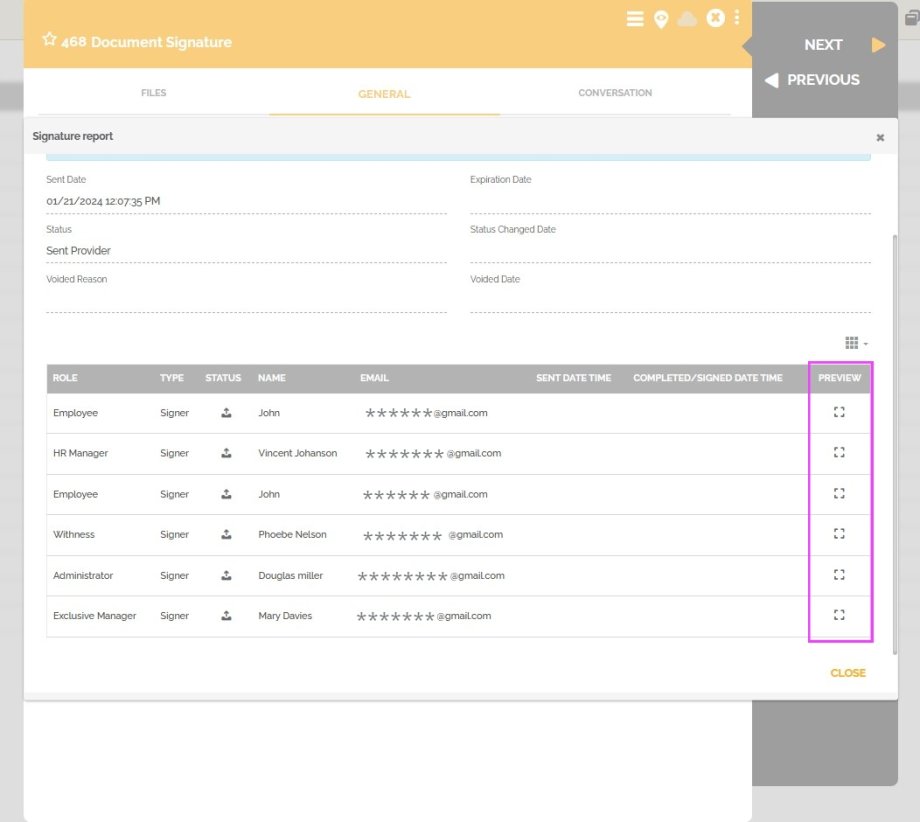
Task: Click the PREVIOUS button
Action: coord(822,80)
